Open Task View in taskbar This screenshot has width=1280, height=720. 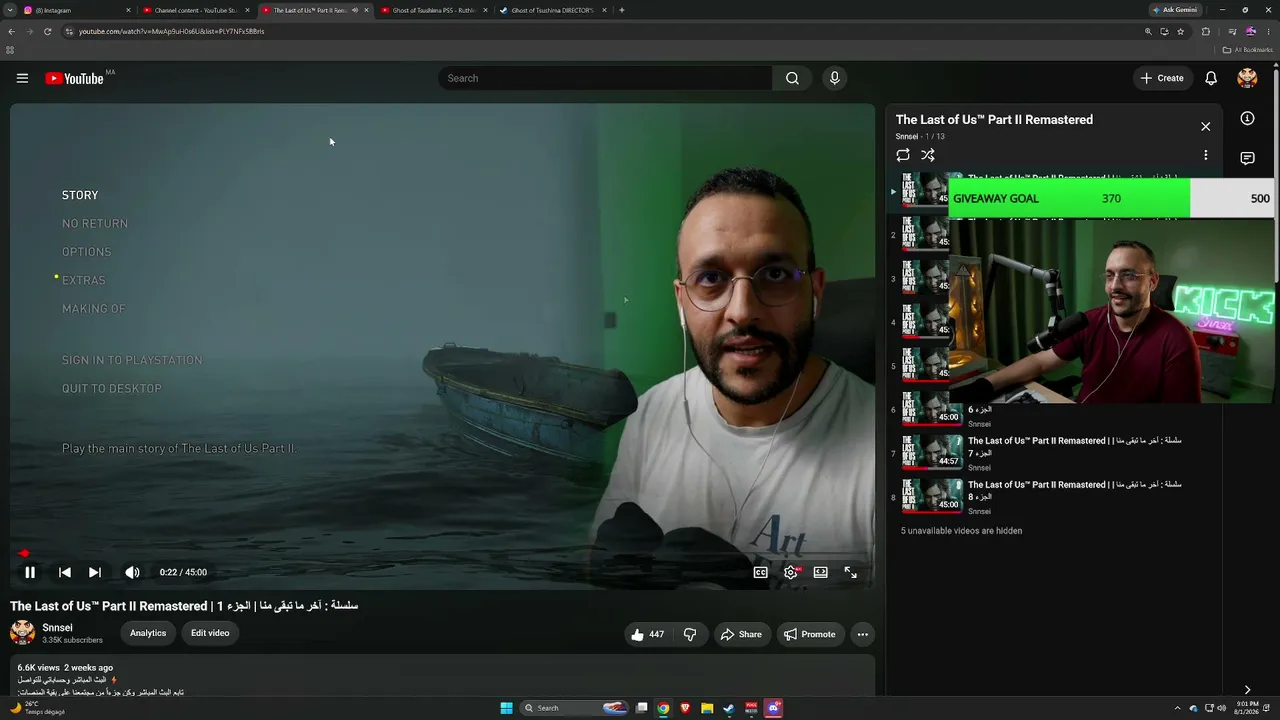642,708
